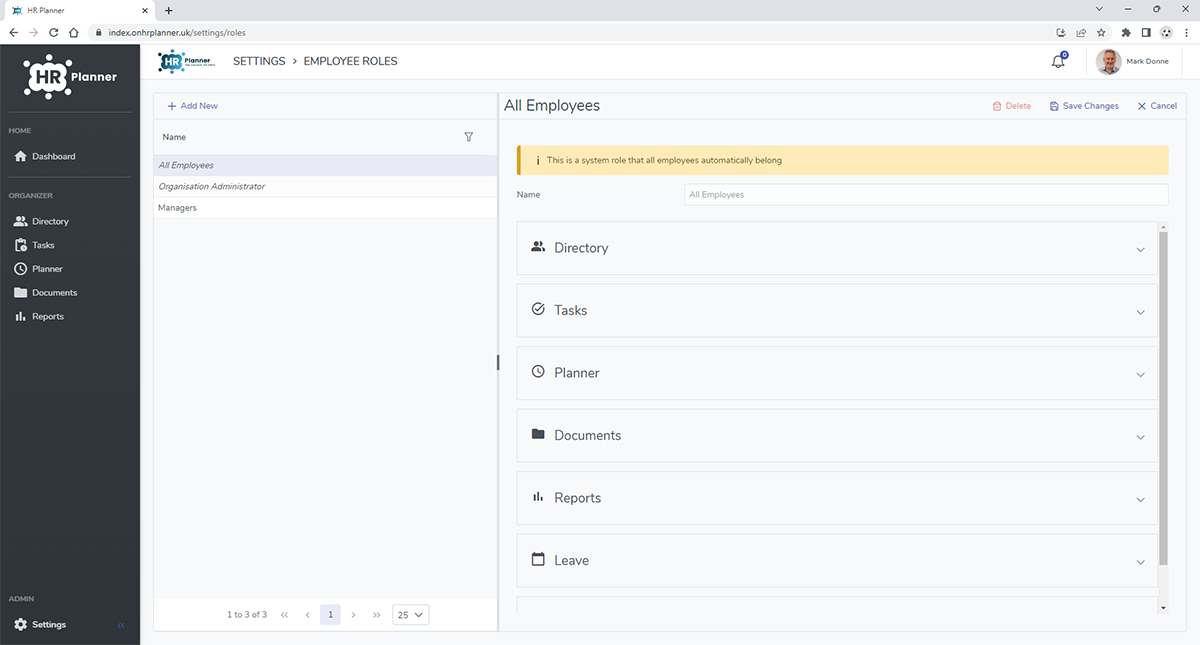
Task: Select the Managers role row
Action: (325, 208)
